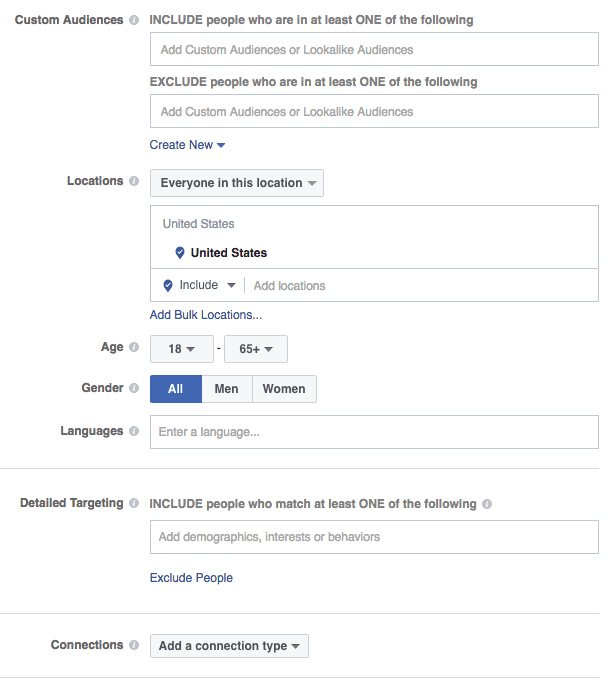Viewport: 614px width, 686px height.
Task: Open the maximum age 65+ dropdown
Action: coord(256,349)
